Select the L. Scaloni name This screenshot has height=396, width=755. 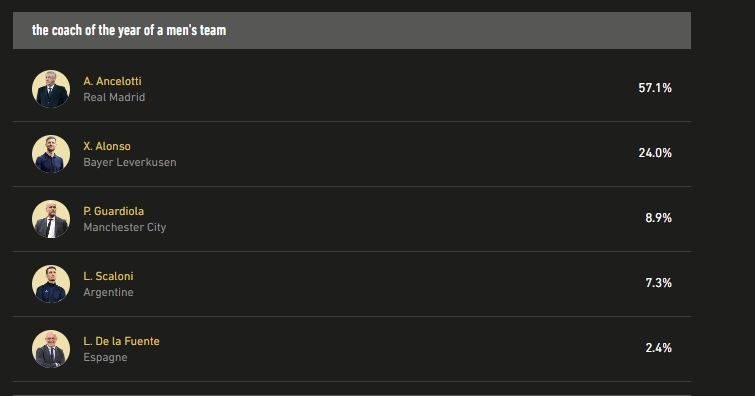point(108,276)
